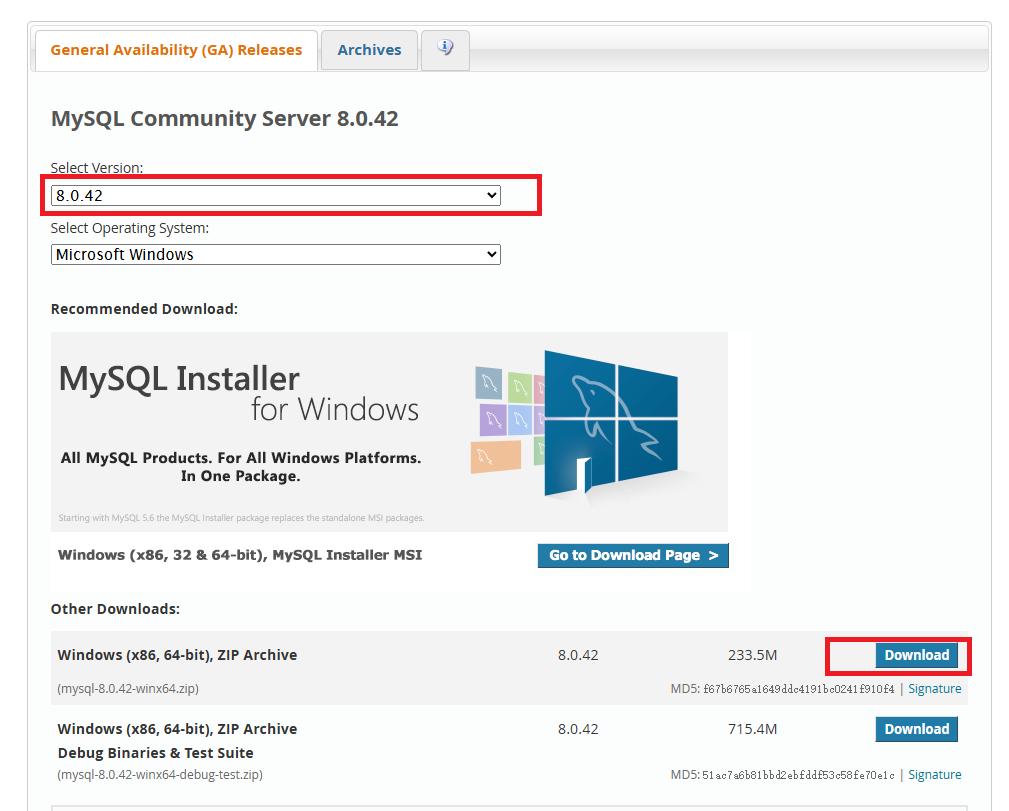Click the MD5 hash f67b6765a1649ddc4191bc0241f910f4
The width and height of the screenshot is (1009, 811).
click(799, 689)
